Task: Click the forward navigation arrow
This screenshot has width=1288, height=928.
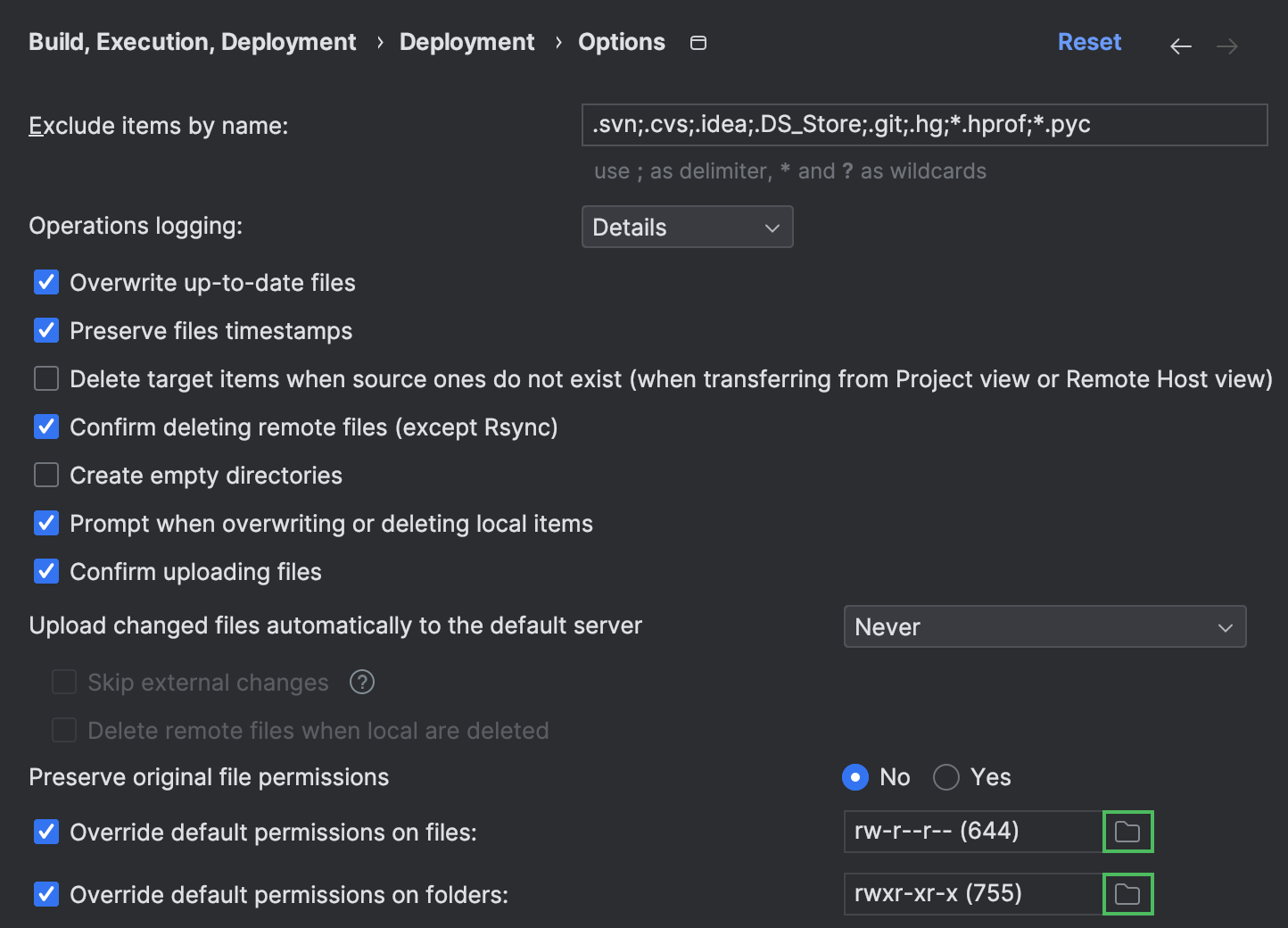Action: coord(1226,45)
